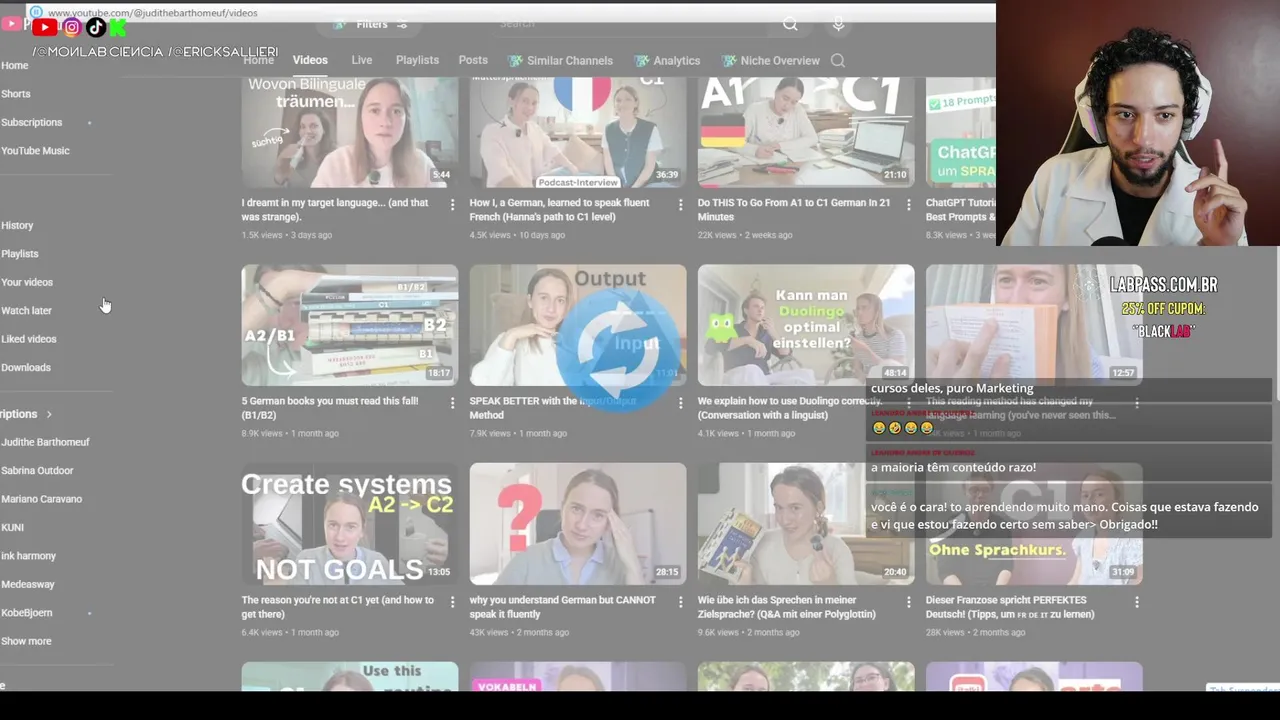The image size is (1280, 720).
Task: Open title 'How I, a German, learned to speak fluent French'
Action: pyautogui.click(x=560, y=210)
